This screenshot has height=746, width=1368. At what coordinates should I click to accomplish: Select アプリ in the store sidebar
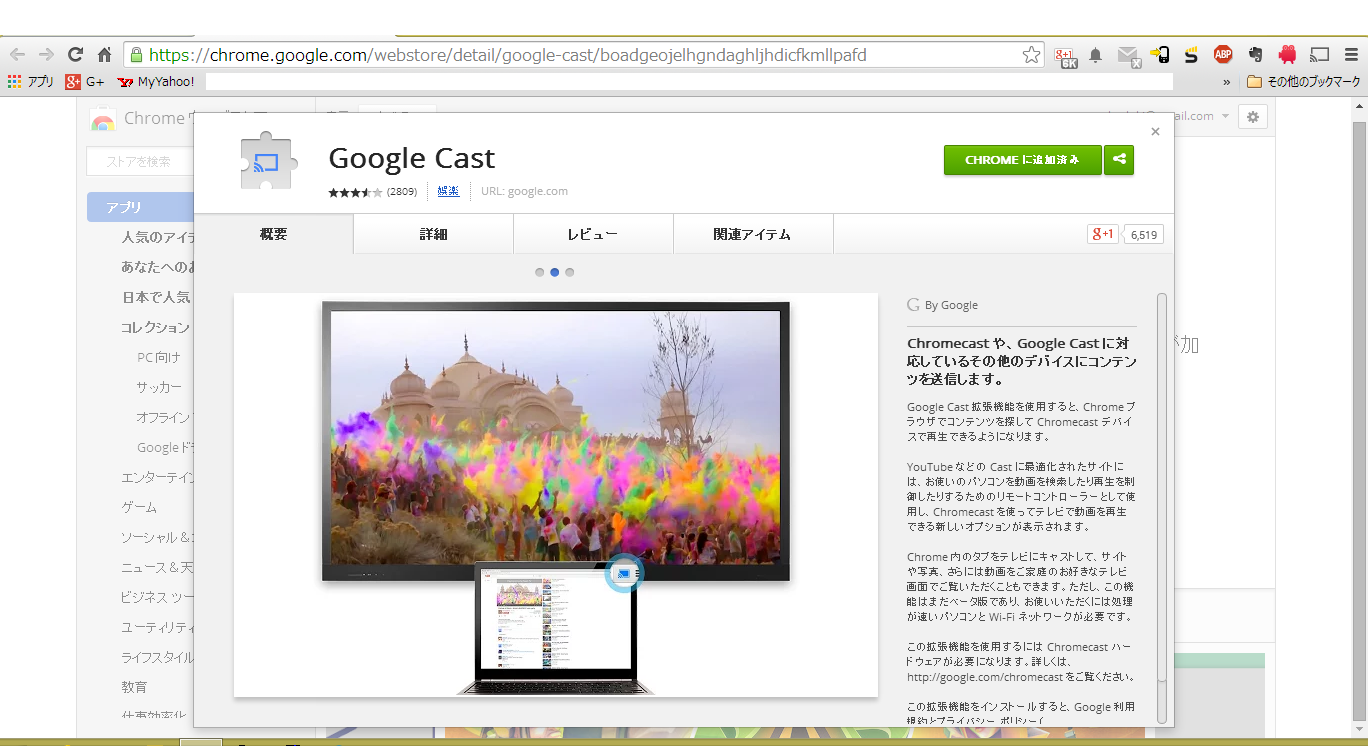click(140, 207)
